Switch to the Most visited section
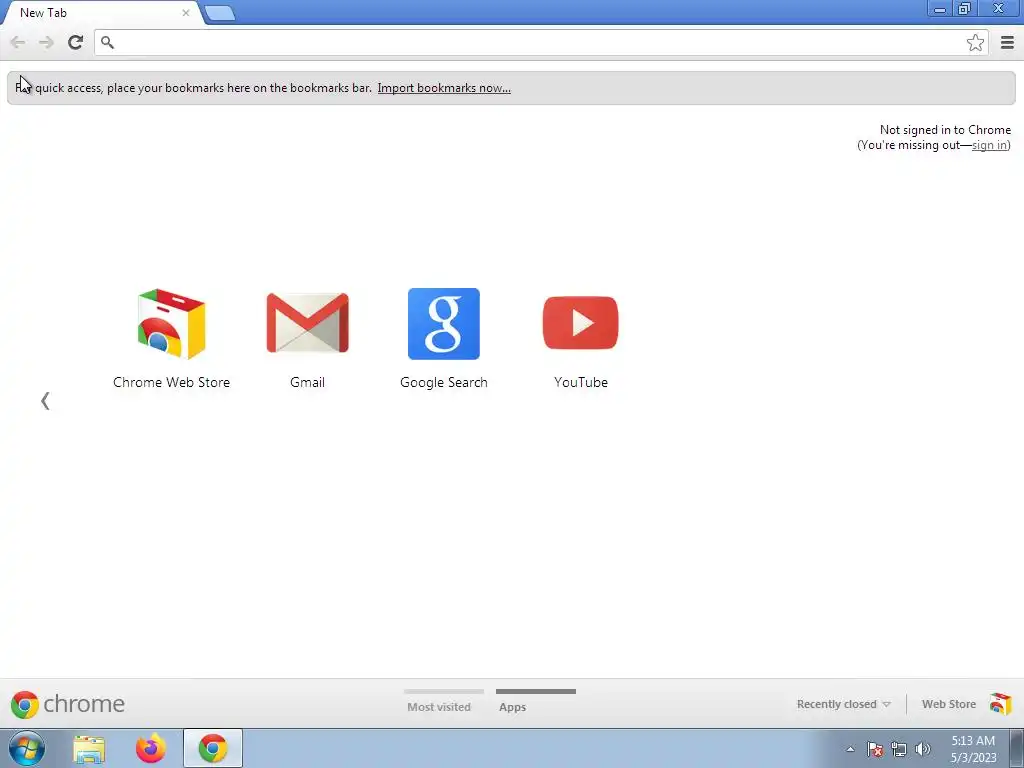The image size is (1024, 768). coord(439,707)
